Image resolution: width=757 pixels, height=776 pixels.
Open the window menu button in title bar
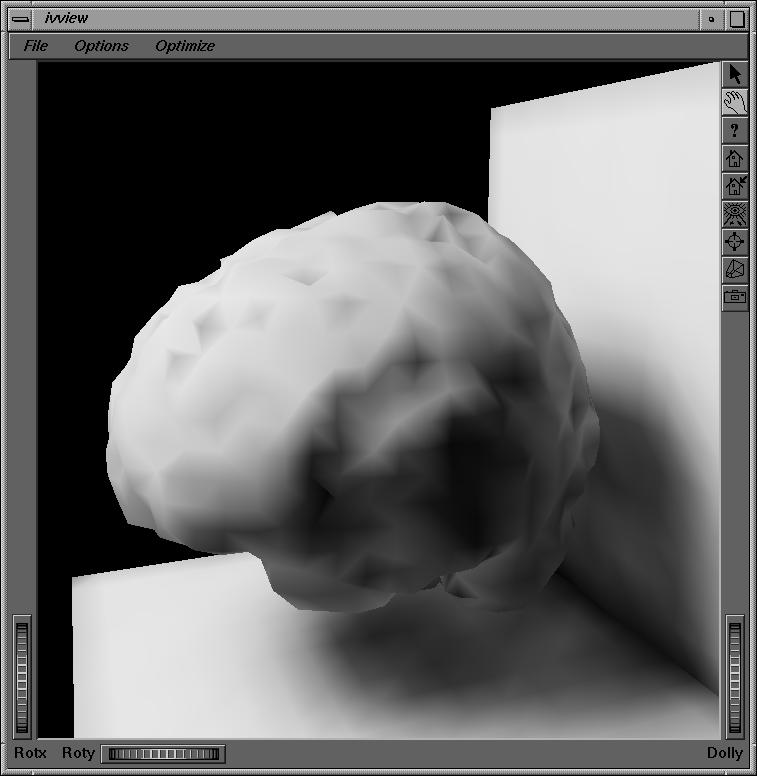click(20, 19)
